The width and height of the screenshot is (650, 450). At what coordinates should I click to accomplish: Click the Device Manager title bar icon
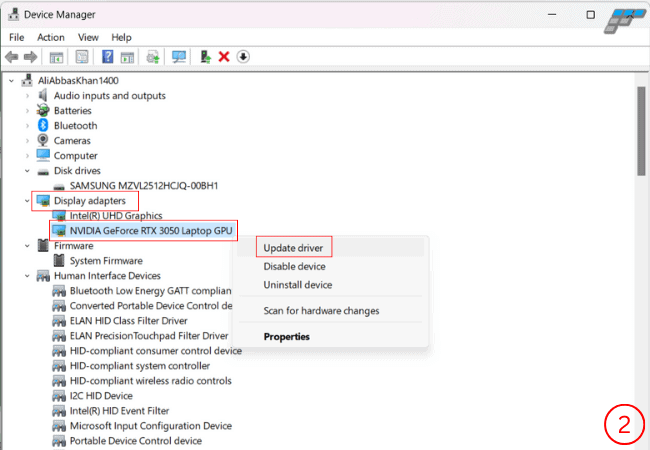[13, 15]
